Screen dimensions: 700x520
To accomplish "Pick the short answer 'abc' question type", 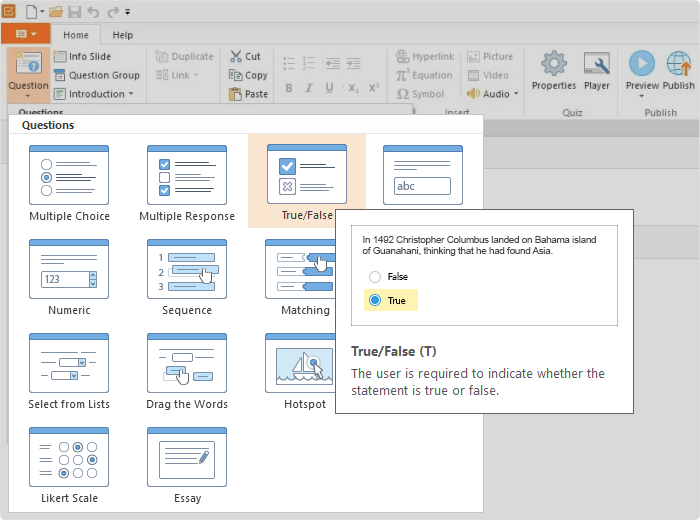I will coord(423,175).
